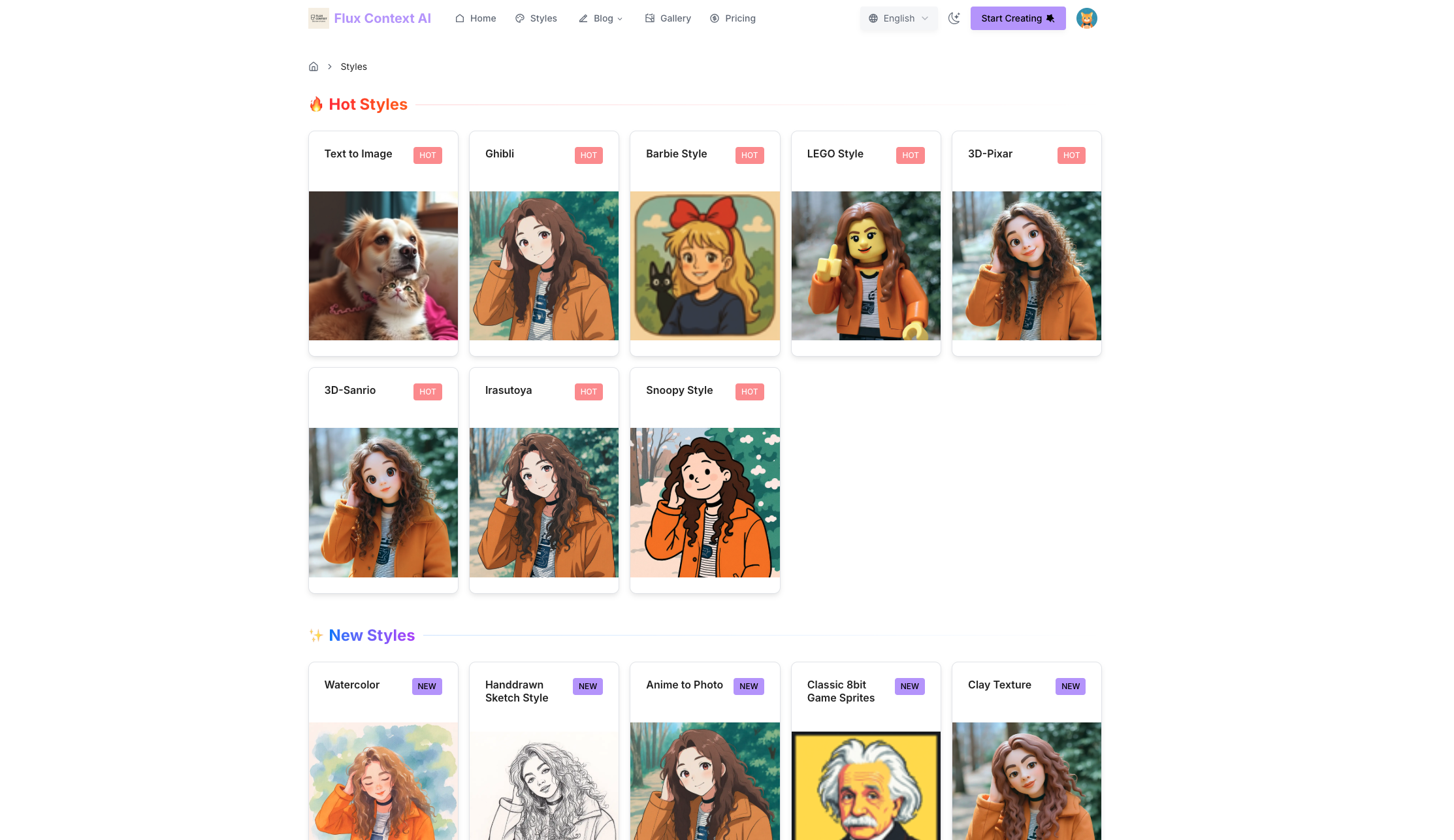1454x840 pixels.
Task: Click the NEW badge on Classic 8bit
Action: (x=910, y=687)
